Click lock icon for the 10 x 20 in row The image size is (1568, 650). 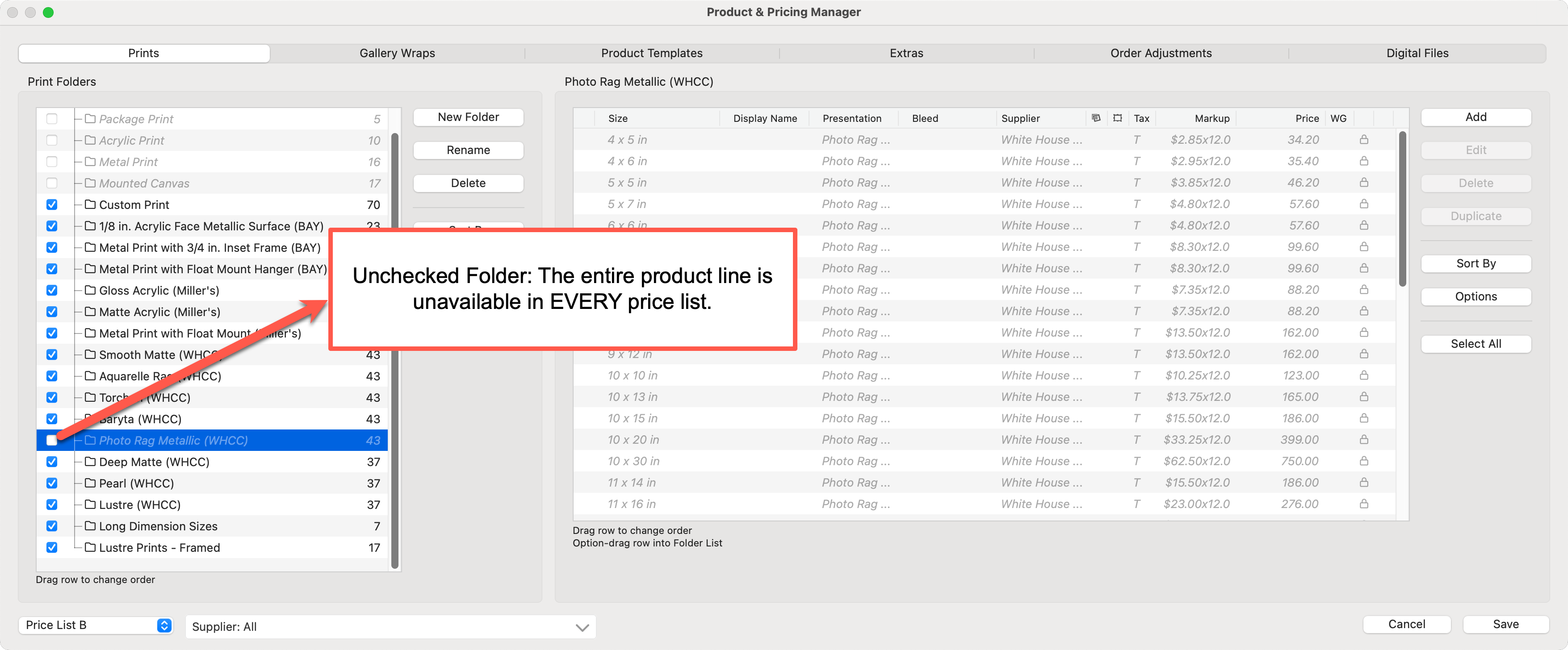tap(1363, 440)
